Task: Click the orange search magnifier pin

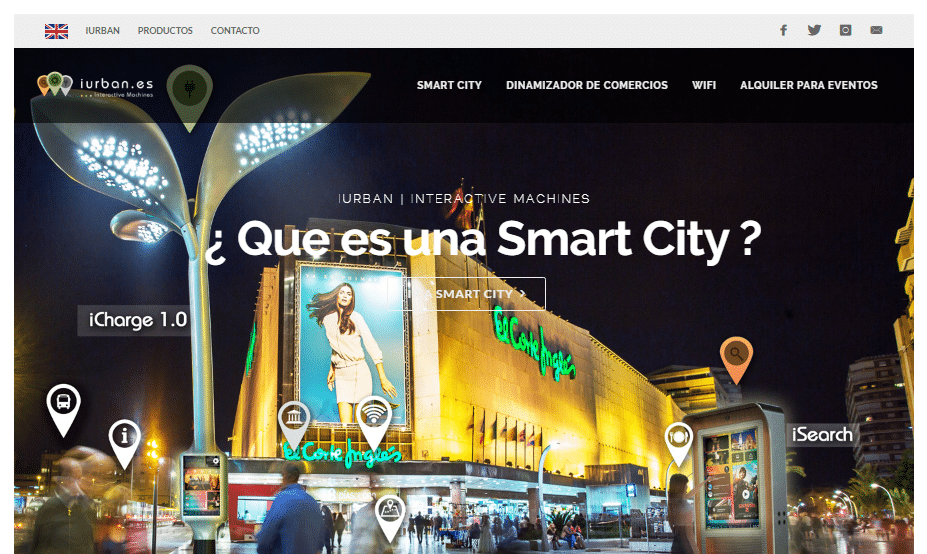Action: [736, 359]
